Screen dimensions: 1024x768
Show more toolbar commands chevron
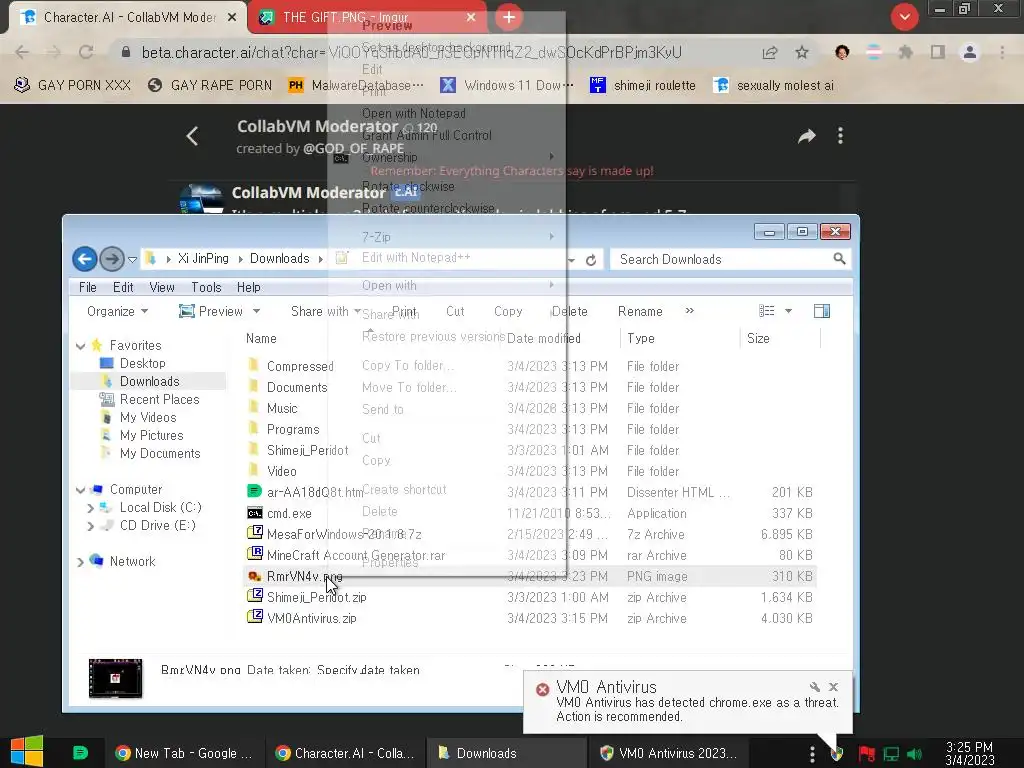[x=690, y=311]
